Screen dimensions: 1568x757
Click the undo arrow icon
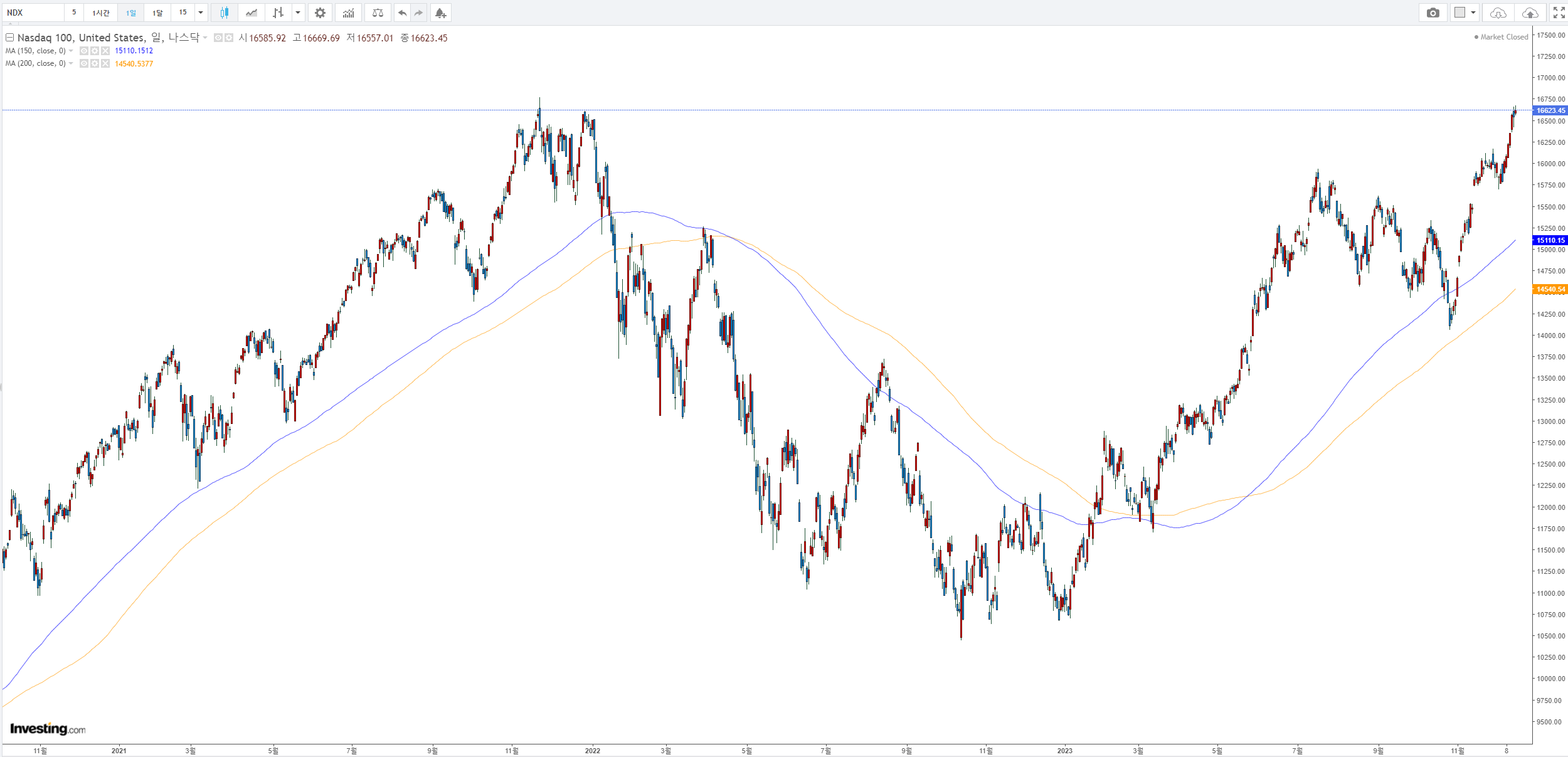pyautogui.click(x=402, y=13)
